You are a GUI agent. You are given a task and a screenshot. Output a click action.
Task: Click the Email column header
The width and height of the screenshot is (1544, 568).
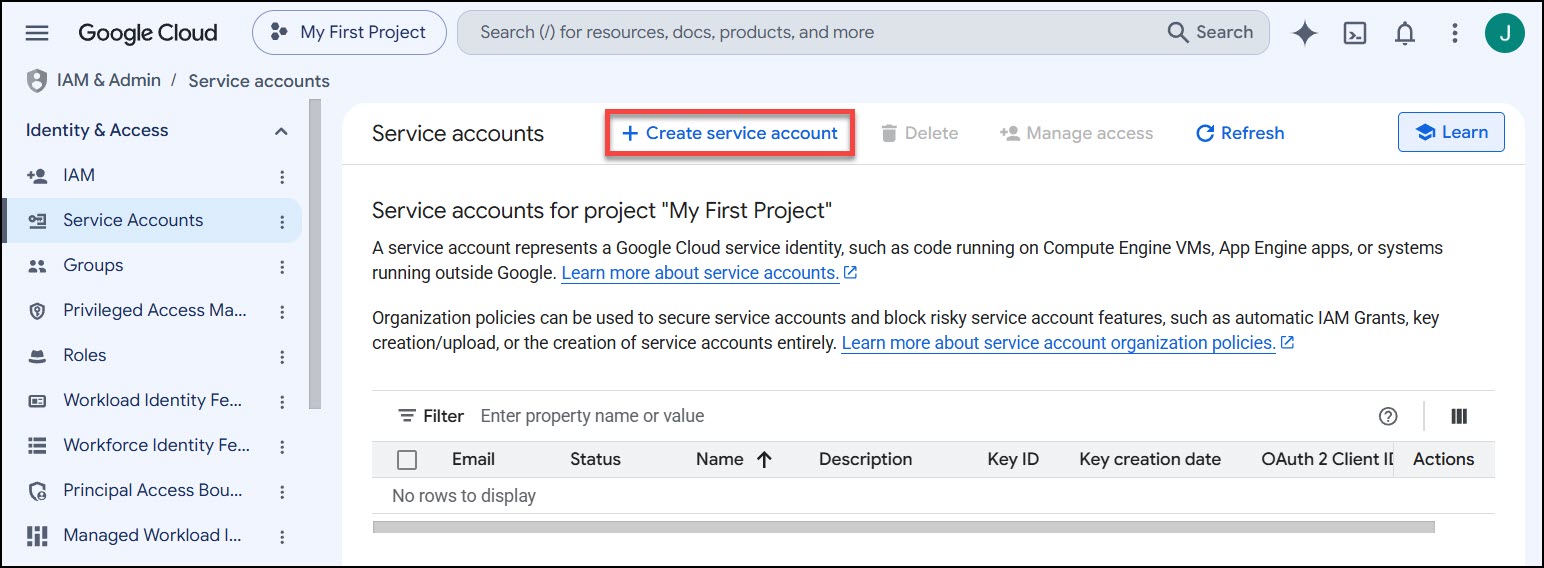click(473, 460)
